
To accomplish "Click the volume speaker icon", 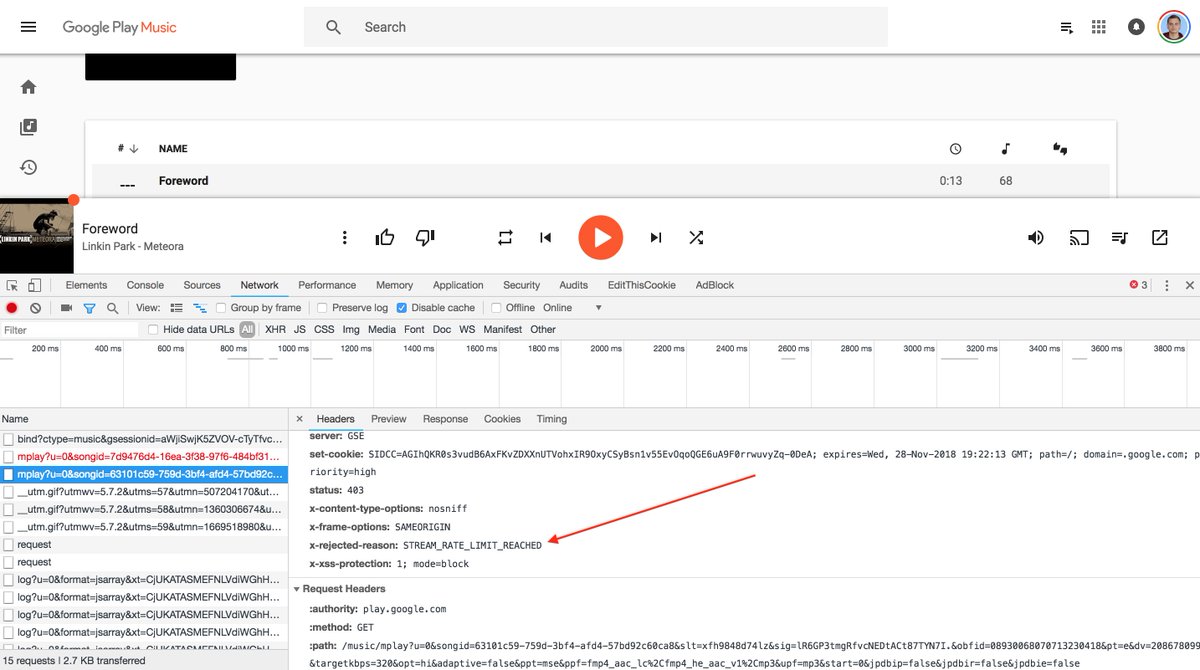I will tap(1036, 237).
